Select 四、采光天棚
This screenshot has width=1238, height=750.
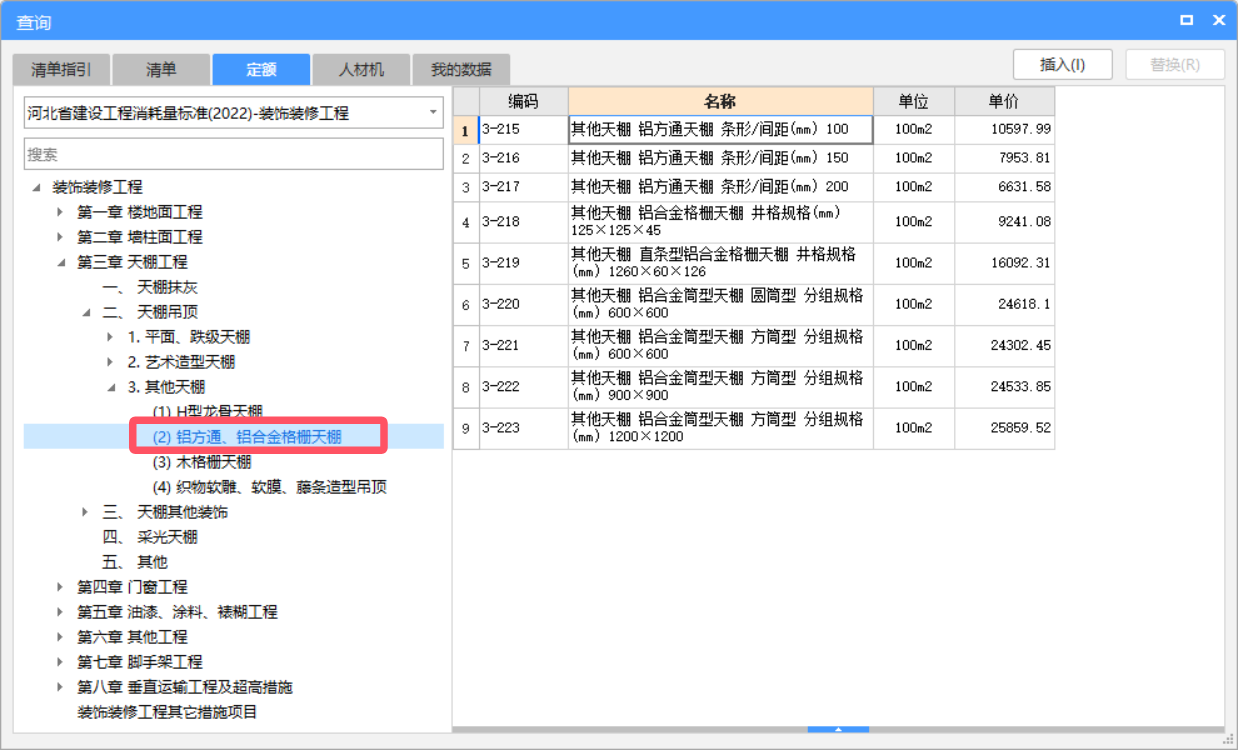[x=150, y=537]
